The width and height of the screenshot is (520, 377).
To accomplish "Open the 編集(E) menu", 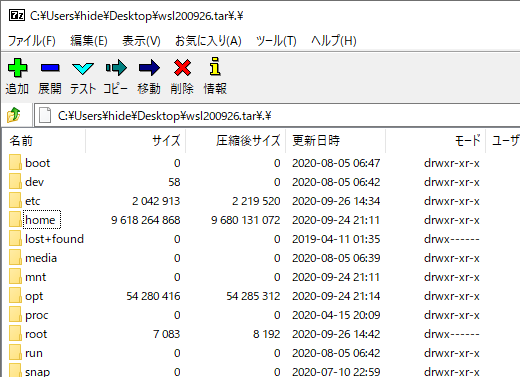I will [89, 41].
